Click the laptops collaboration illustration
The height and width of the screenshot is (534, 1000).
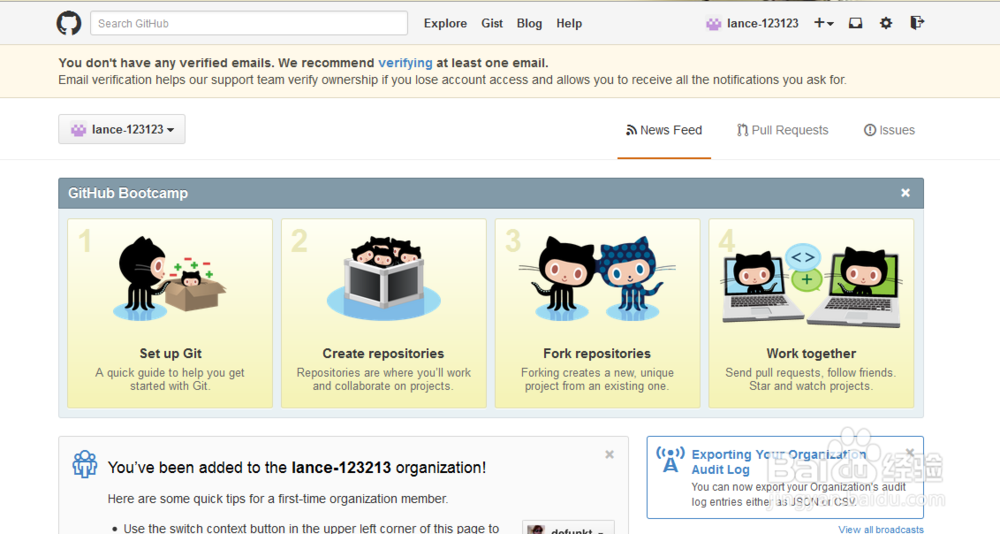click(x=813, y=285)
